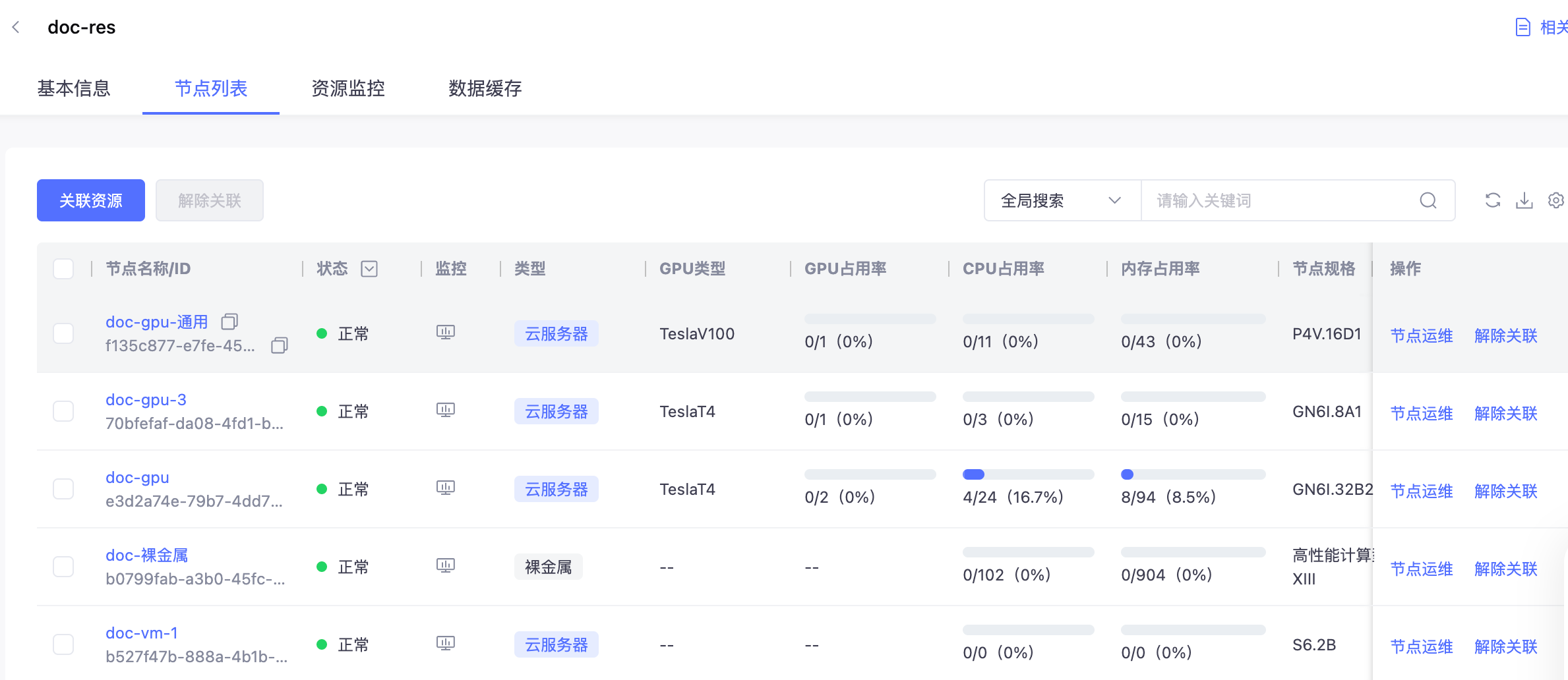Open monitoring for doc-gpu-通用
The width and height of the screenshot is (1568, 680).
coord(446,333)
